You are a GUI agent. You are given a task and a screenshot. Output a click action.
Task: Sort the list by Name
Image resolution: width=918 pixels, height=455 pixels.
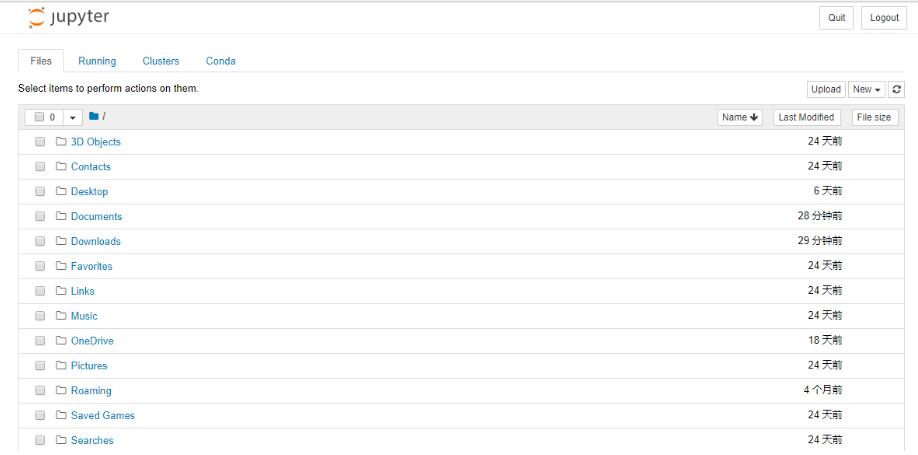tap(740, 117)
